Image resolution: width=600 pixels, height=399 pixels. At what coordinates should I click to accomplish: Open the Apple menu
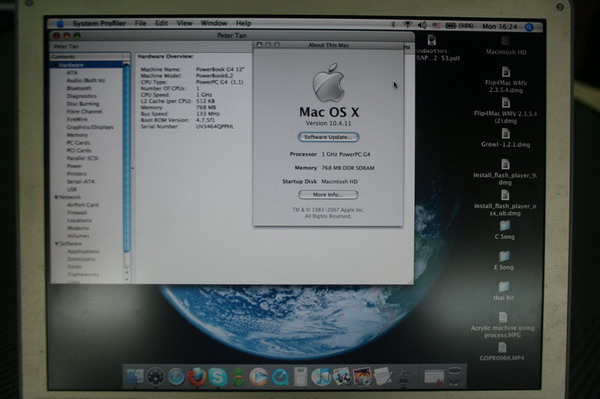coord(60,23)
